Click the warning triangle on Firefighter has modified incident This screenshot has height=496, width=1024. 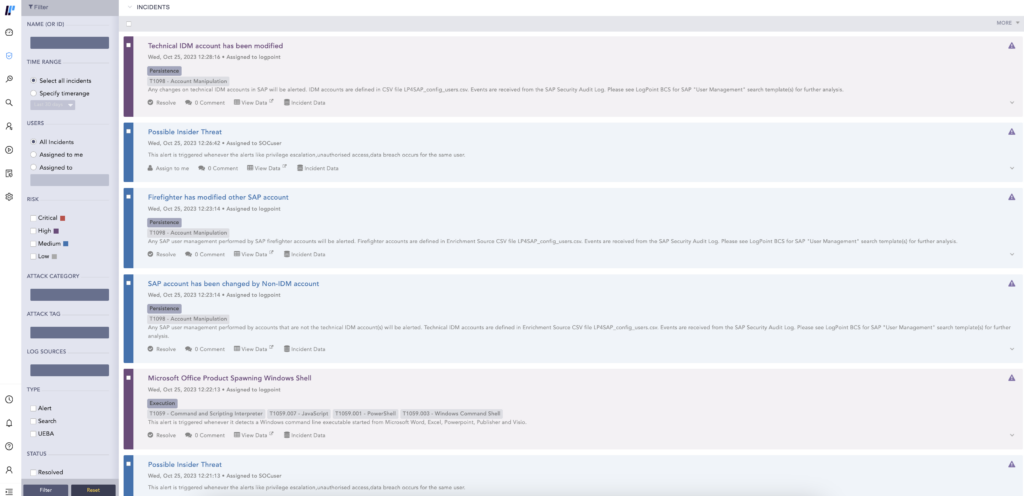(1012, 196)
